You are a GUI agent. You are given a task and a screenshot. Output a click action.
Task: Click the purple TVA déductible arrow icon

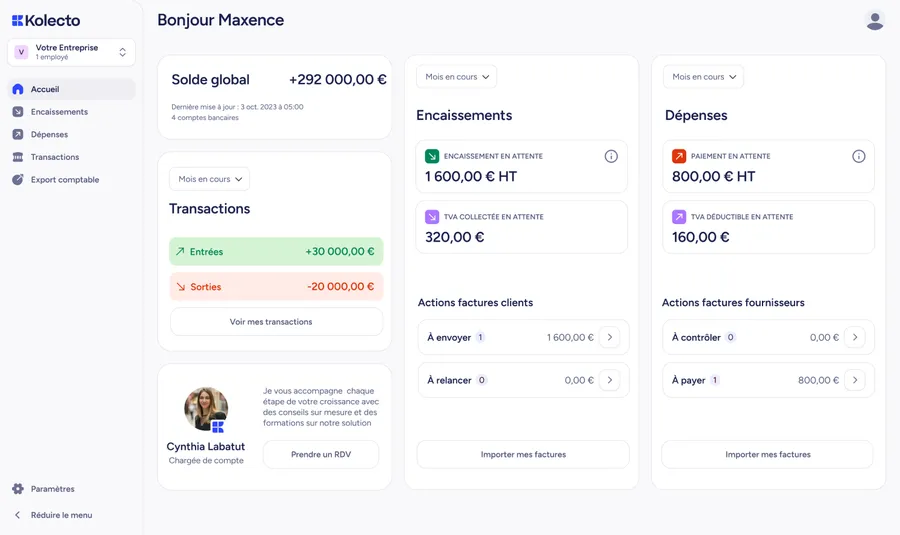click(x=679, y=216)
